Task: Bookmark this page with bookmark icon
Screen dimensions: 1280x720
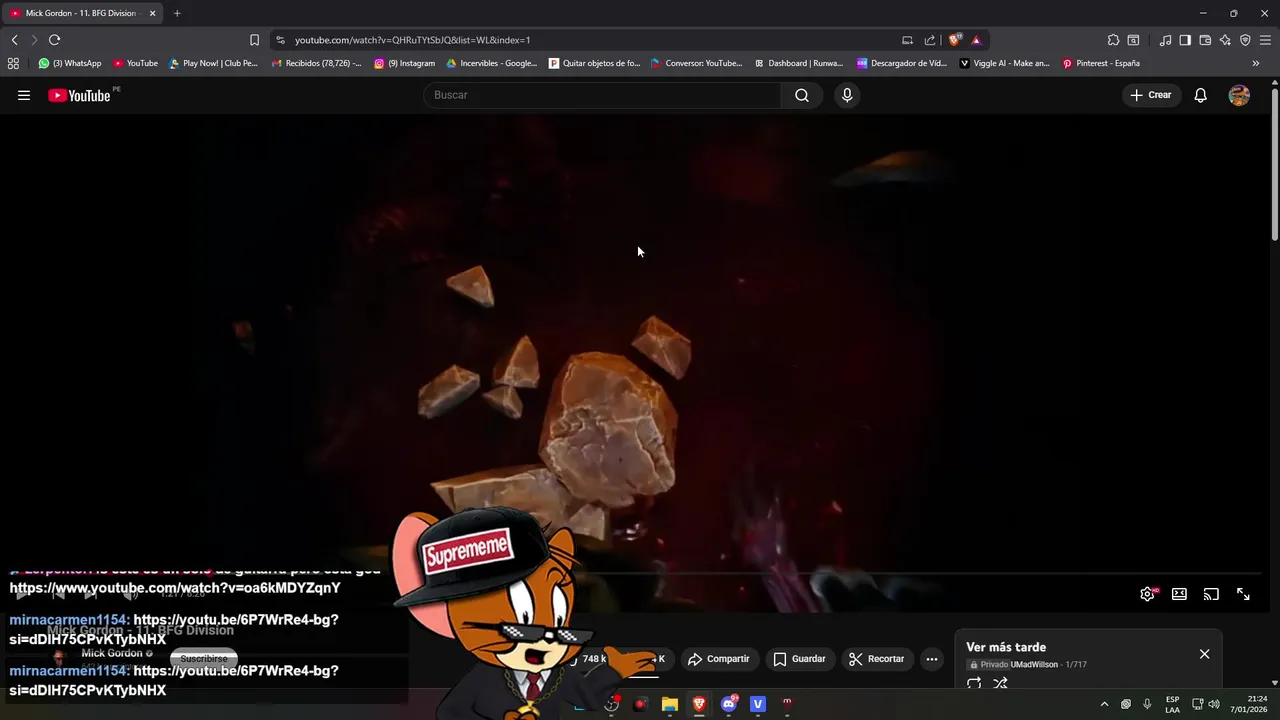Action: 254,40
